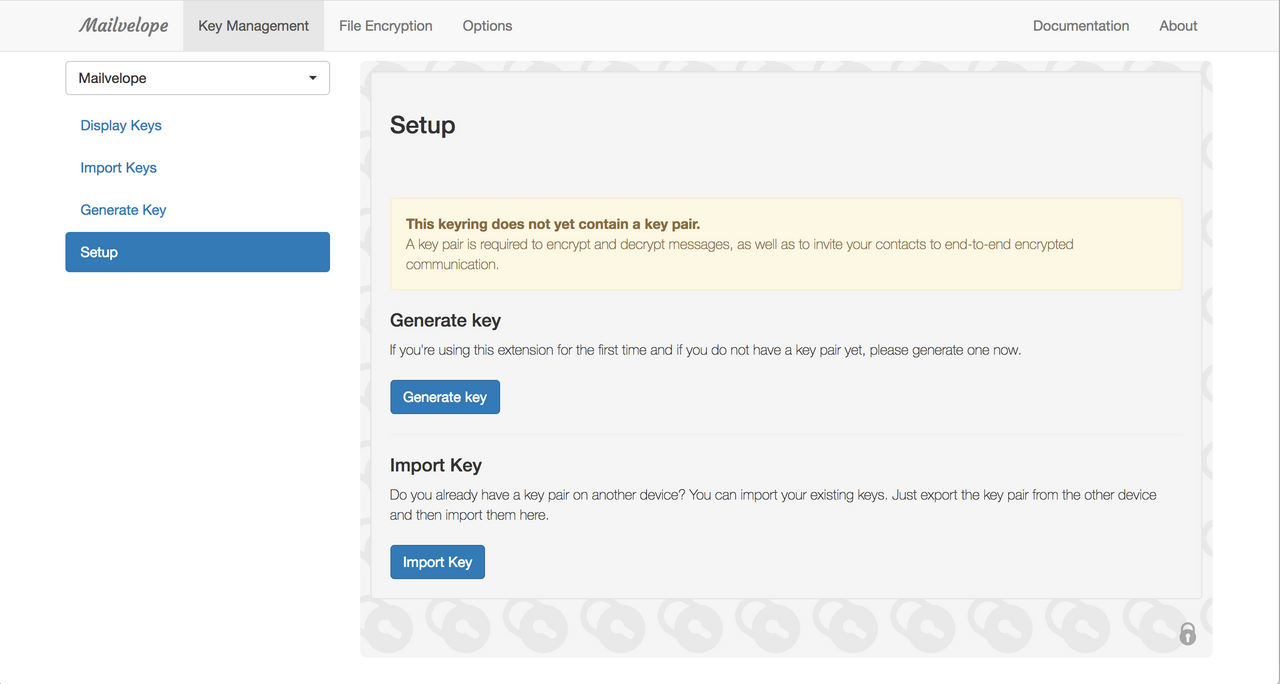Viewport: 1280px width, 684px height.
Task: Click the Mailvelope logo in the header
Action: pos(122,25)
